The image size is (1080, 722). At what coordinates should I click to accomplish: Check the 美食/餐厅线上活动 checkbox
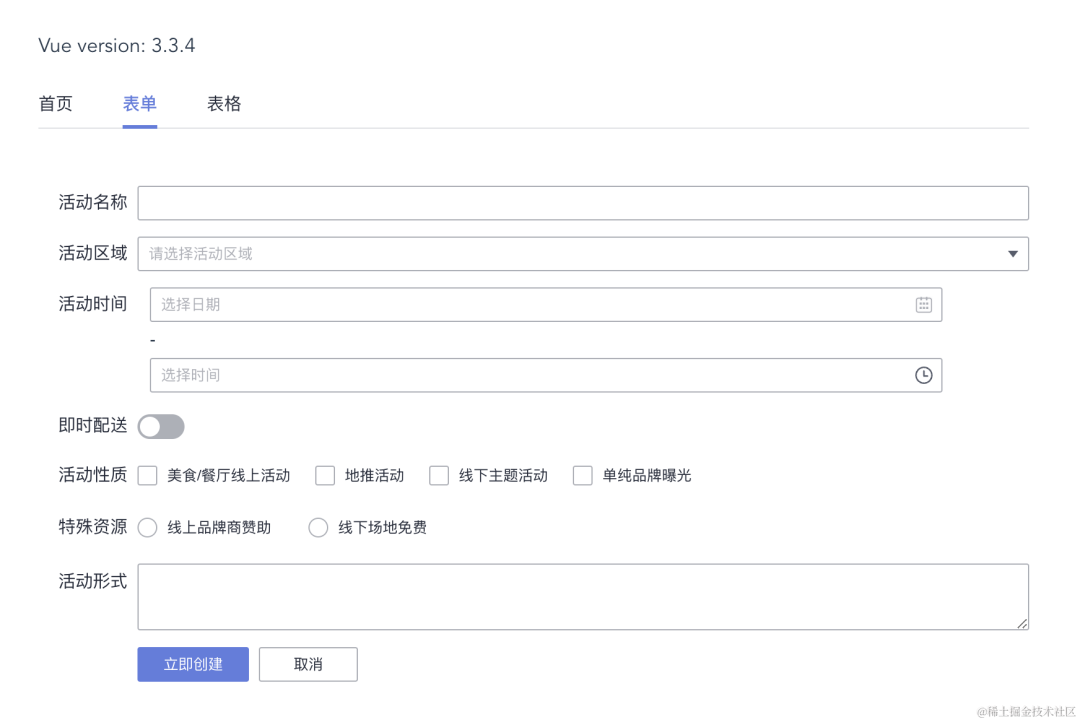(x=147, y=475)
